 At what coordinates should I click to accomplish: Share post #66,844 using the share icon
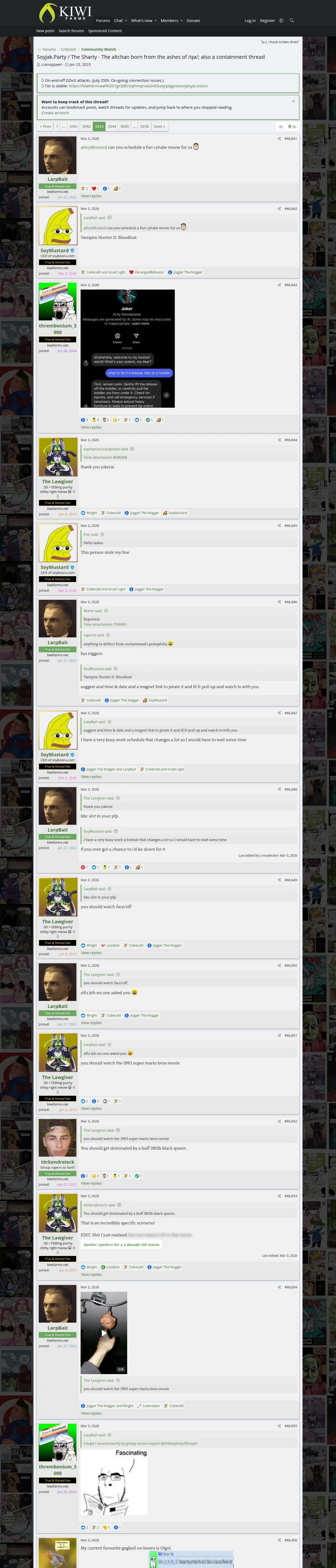(x=279, y=440)
